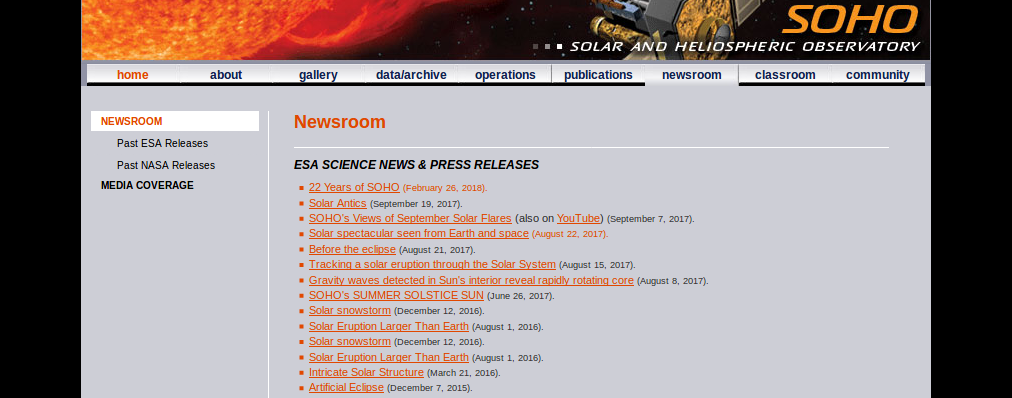Open the publications tab
The height and width of the screenshot is (398, 1012).
pyautogui.click(x=598, y=75)
